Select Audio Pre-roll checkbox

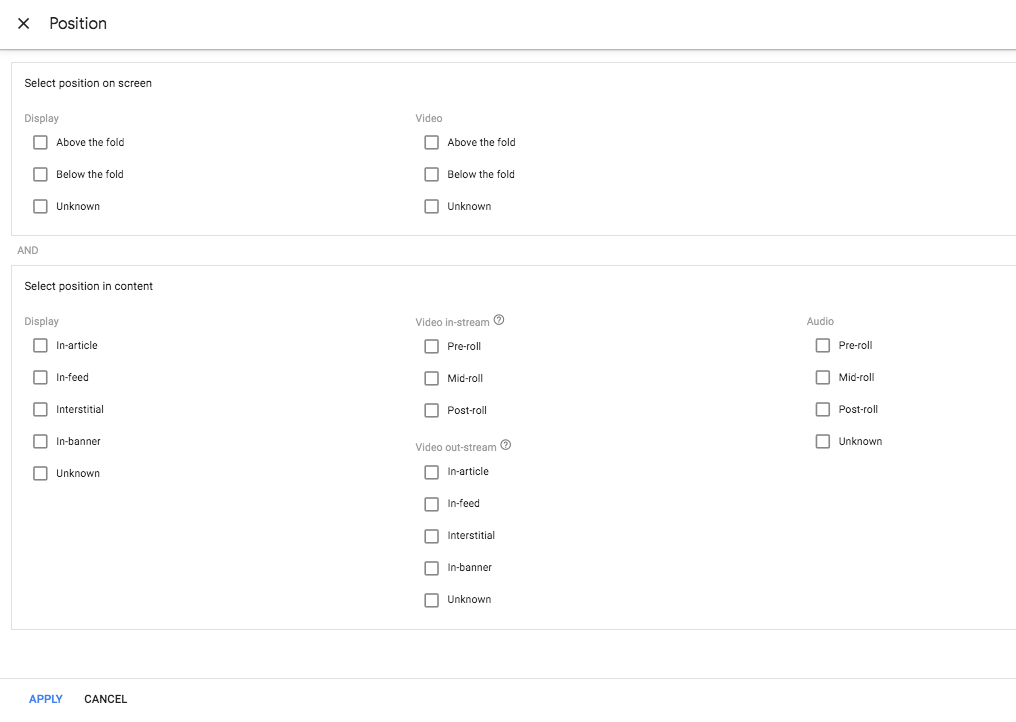point(823,345)
